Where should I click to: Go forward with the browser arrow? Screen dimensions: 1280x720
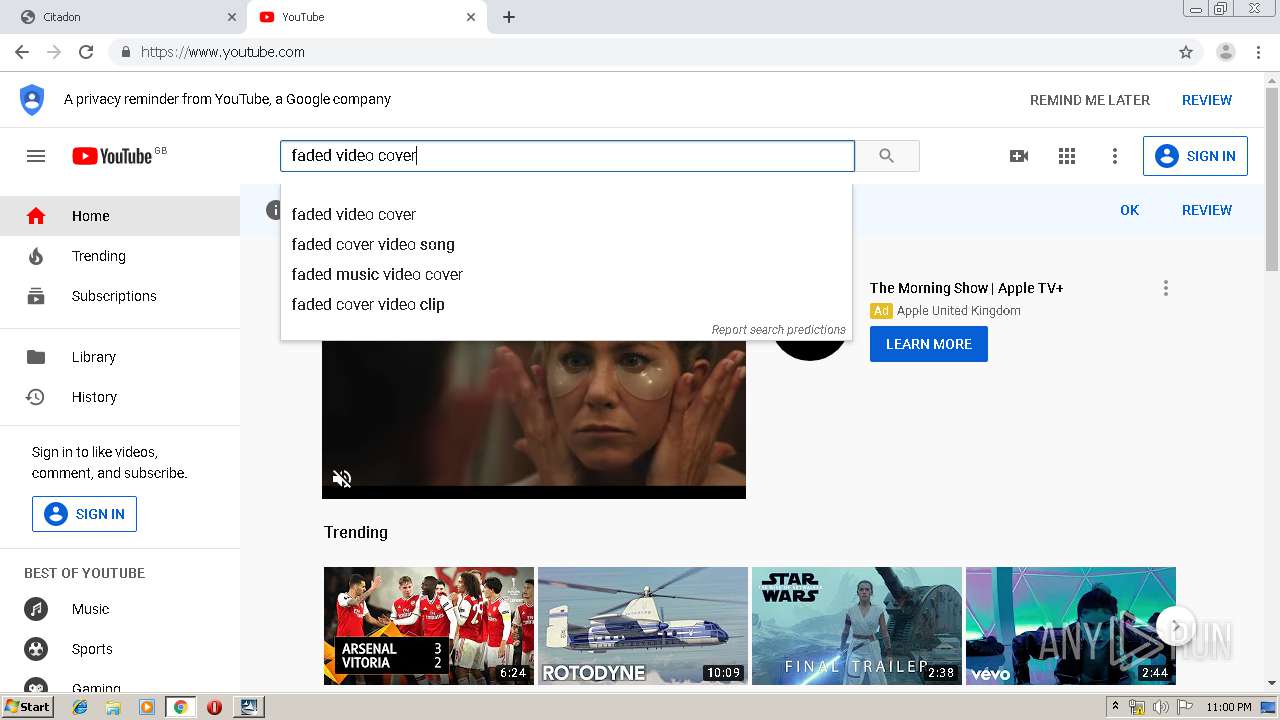point(54,52)
